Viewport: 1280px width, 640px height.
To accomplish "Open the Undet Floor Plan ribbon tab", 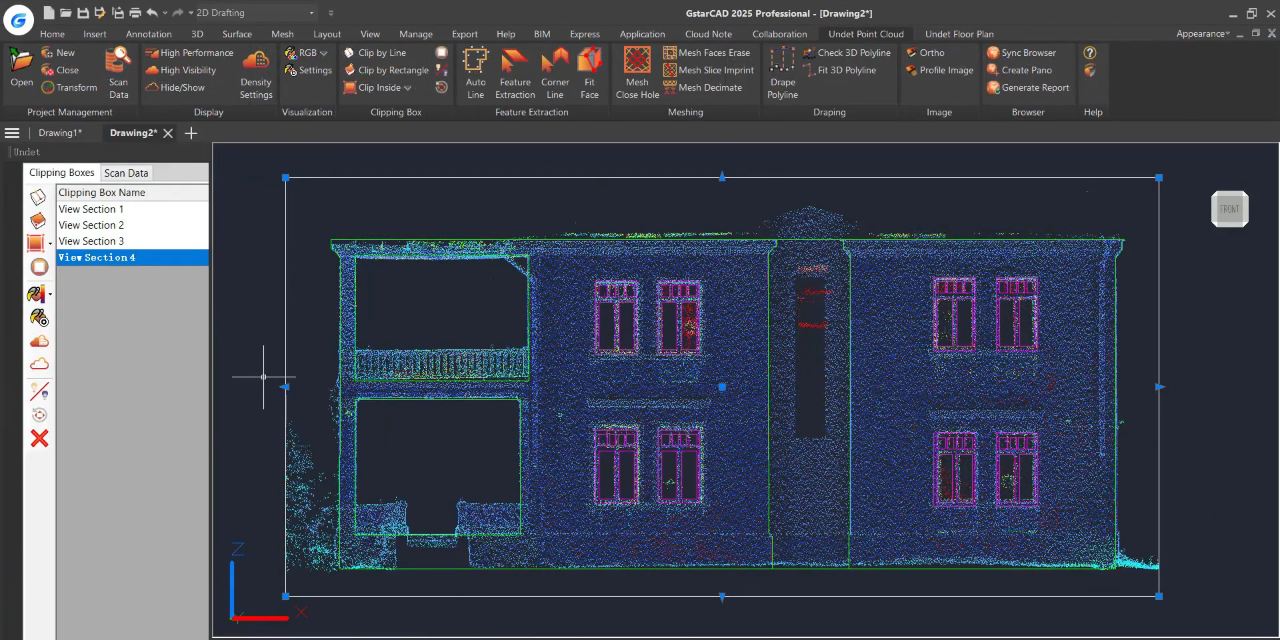I will tap(959, 34).
